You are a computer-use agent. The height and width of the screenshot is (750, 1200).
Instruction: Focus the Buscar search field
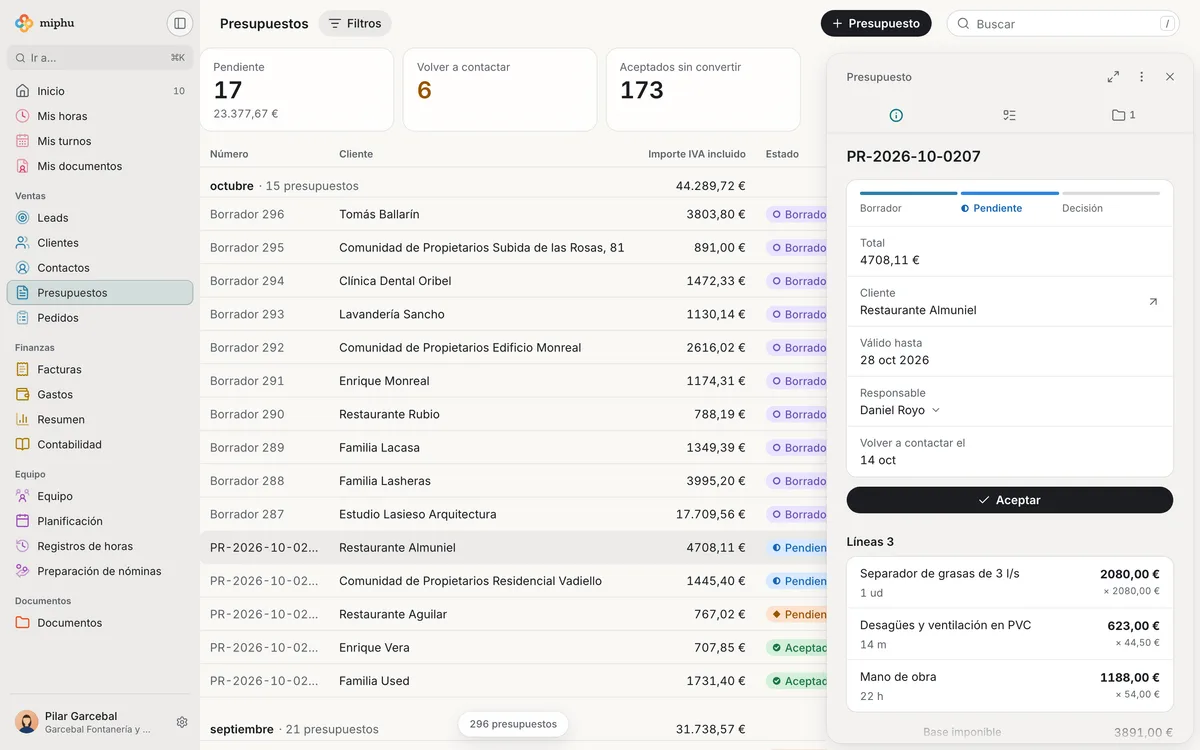1063,23
